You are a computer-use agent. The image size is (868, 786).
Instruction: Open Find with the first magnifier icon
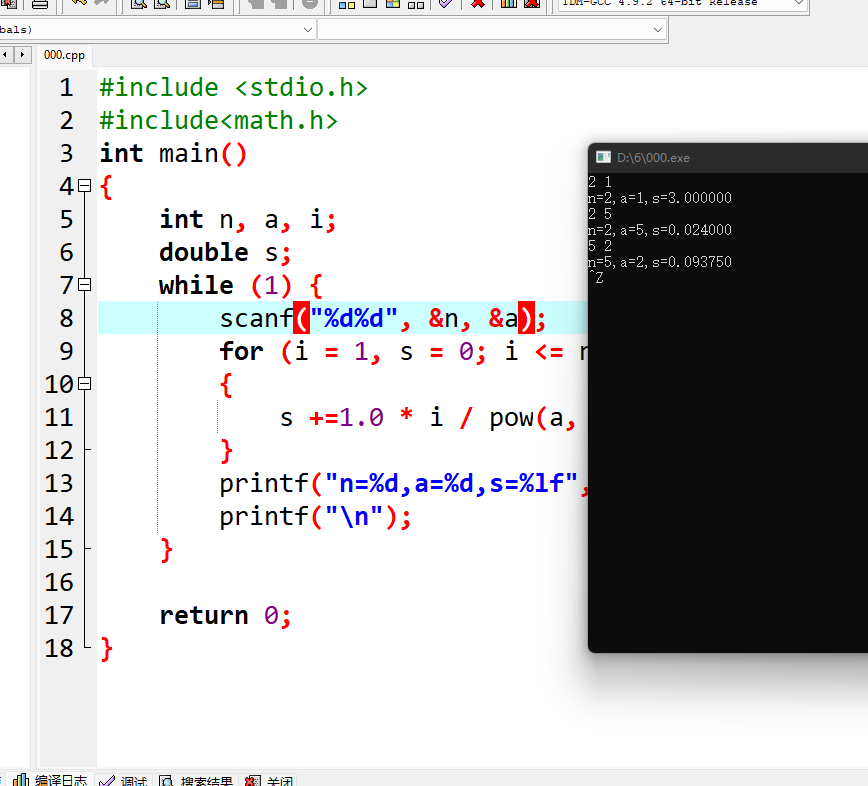click(x=138, y=4)
